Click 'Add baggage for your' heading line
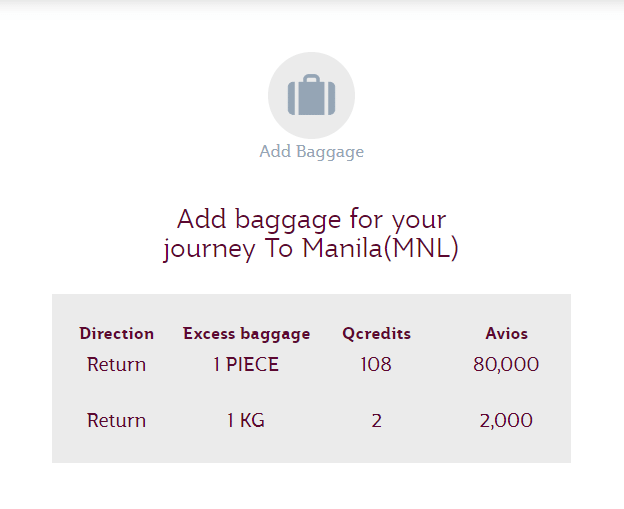The height and width of the screenshot is (509, 624). point(311,218)
